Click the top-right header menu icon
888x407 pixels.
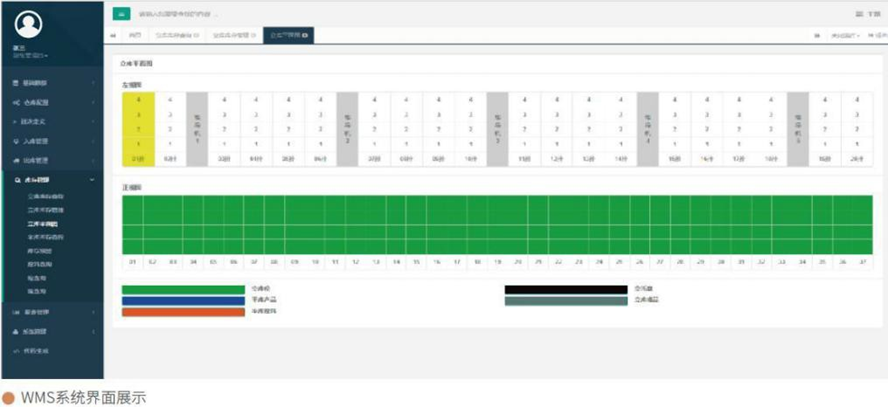858,14
